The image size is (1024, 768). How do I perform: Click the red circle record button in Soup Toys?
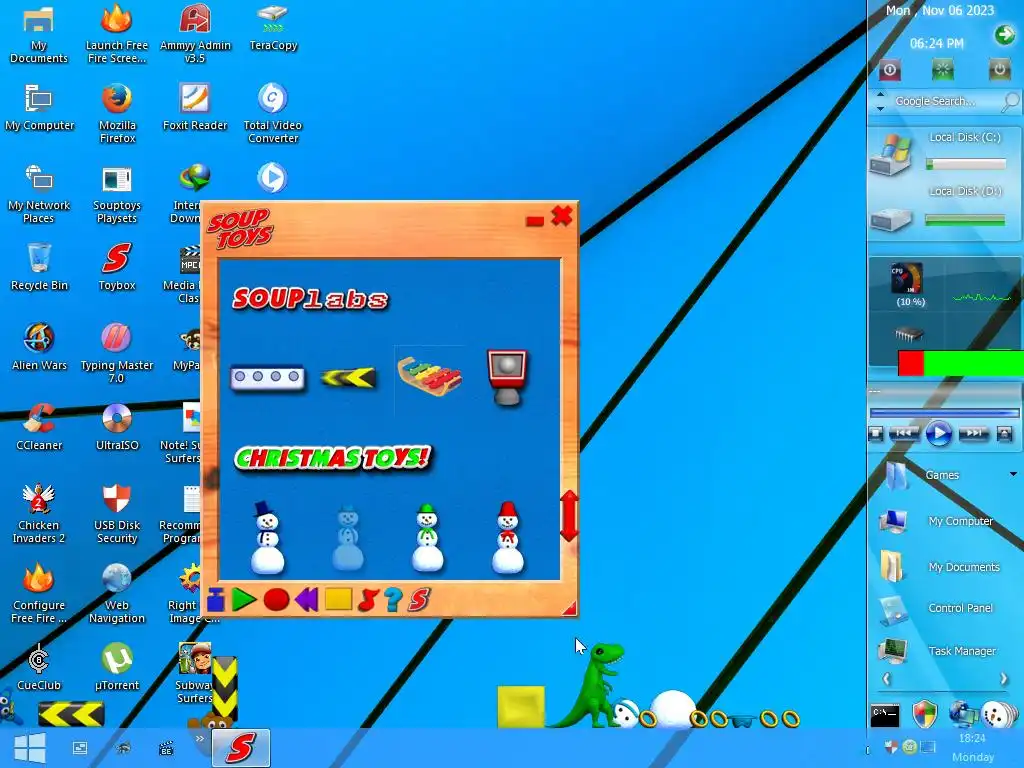point(276,600)
